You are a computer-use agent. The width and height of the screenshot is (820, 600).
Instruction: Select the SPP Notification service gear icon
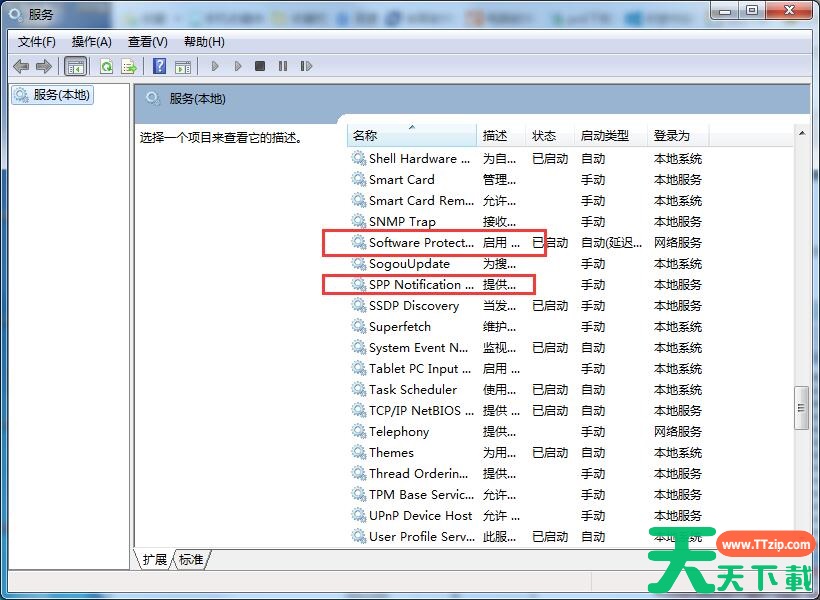pos(358,284)
